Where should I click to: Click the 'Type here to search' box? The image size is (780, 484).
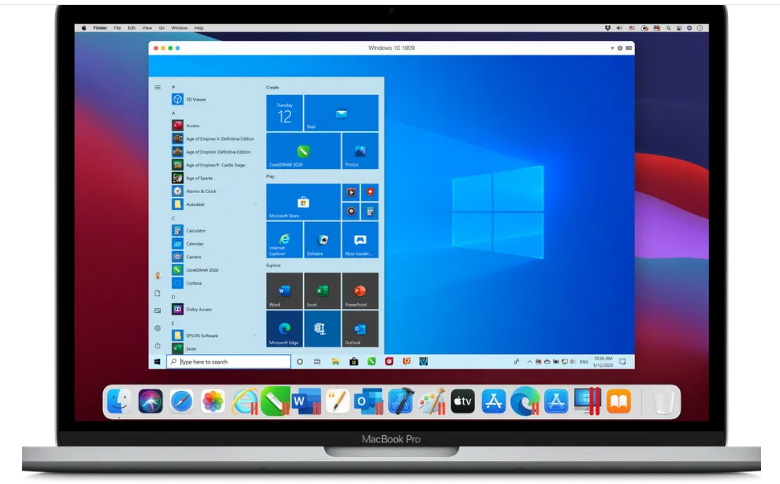(228, 362)
